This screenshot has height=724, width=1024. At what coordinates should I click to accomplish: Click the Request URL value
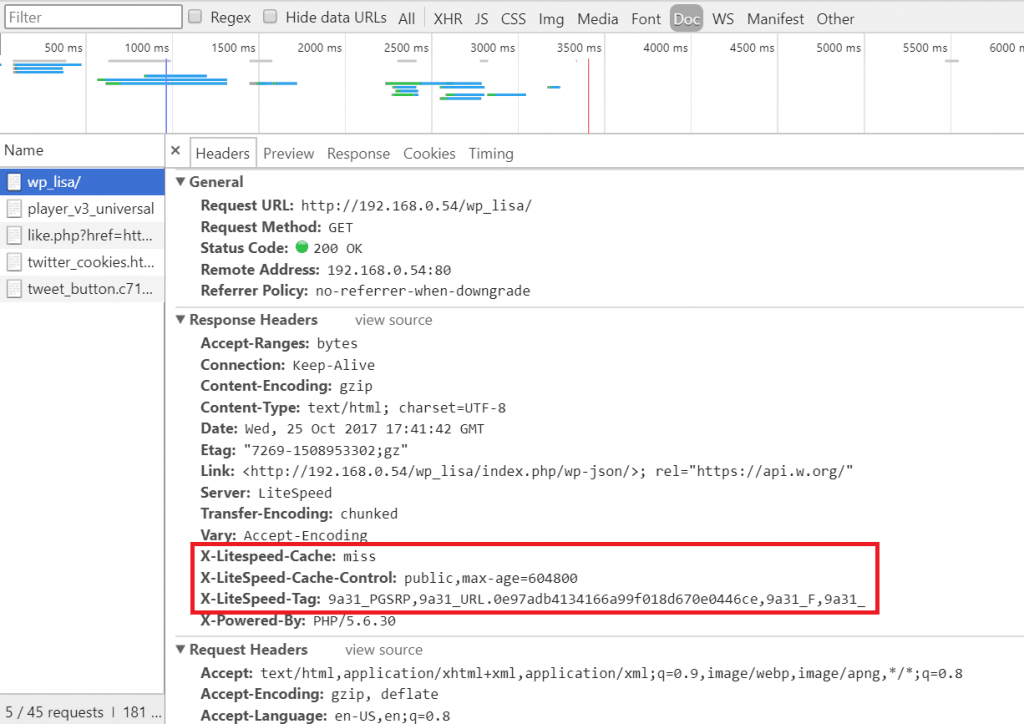tap(416, 206)
